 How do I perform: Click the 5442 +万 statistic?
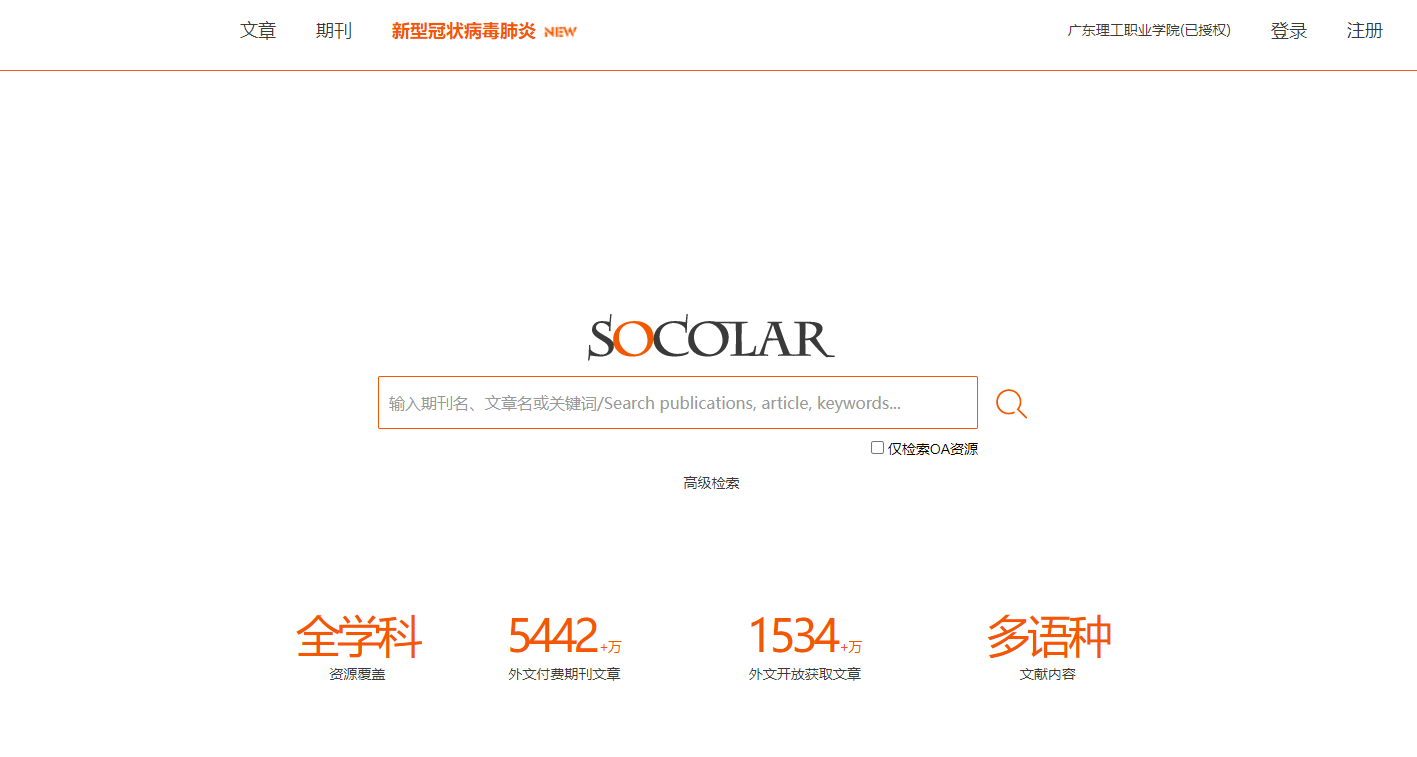coord(564,636)
